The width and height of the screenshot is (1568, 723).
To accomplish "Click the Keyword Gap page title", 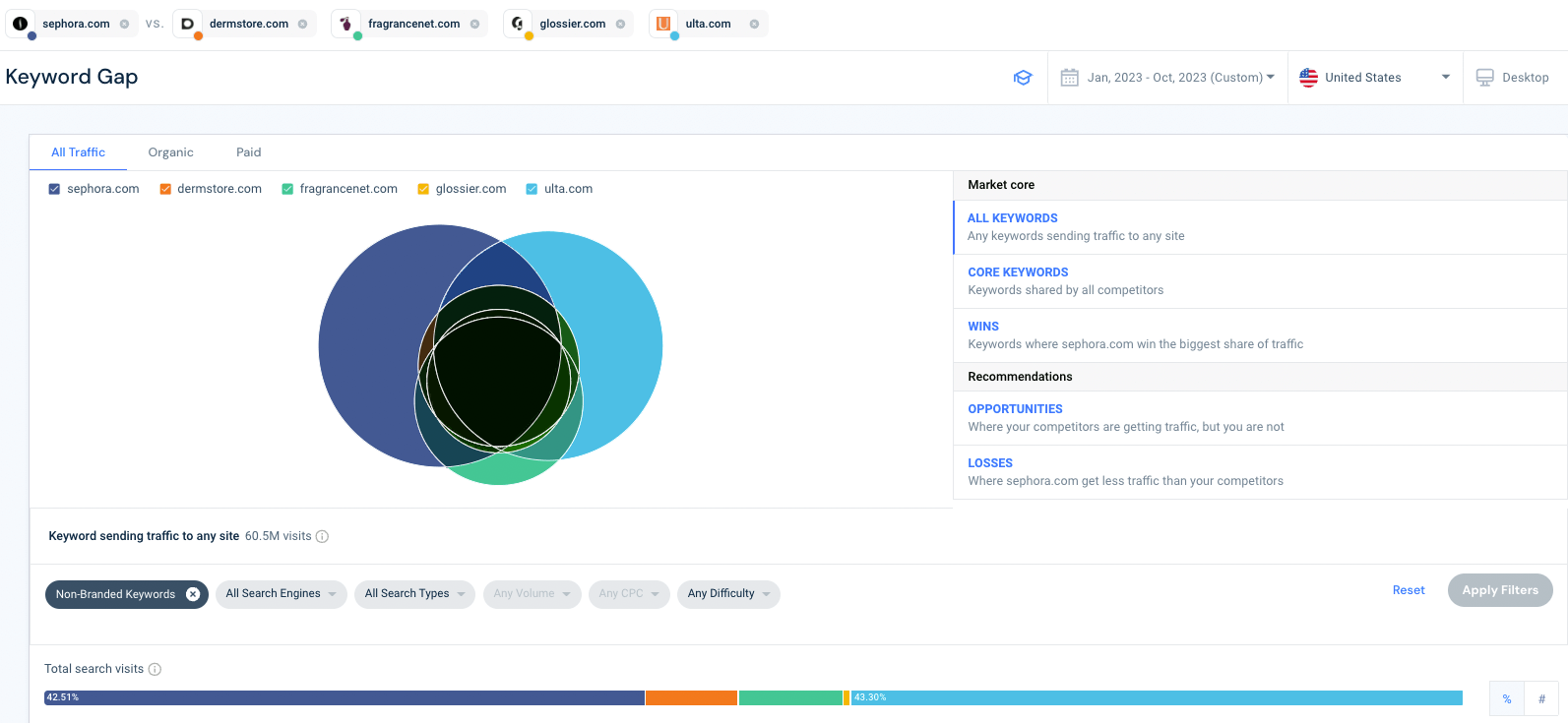I will coord(72,77).
